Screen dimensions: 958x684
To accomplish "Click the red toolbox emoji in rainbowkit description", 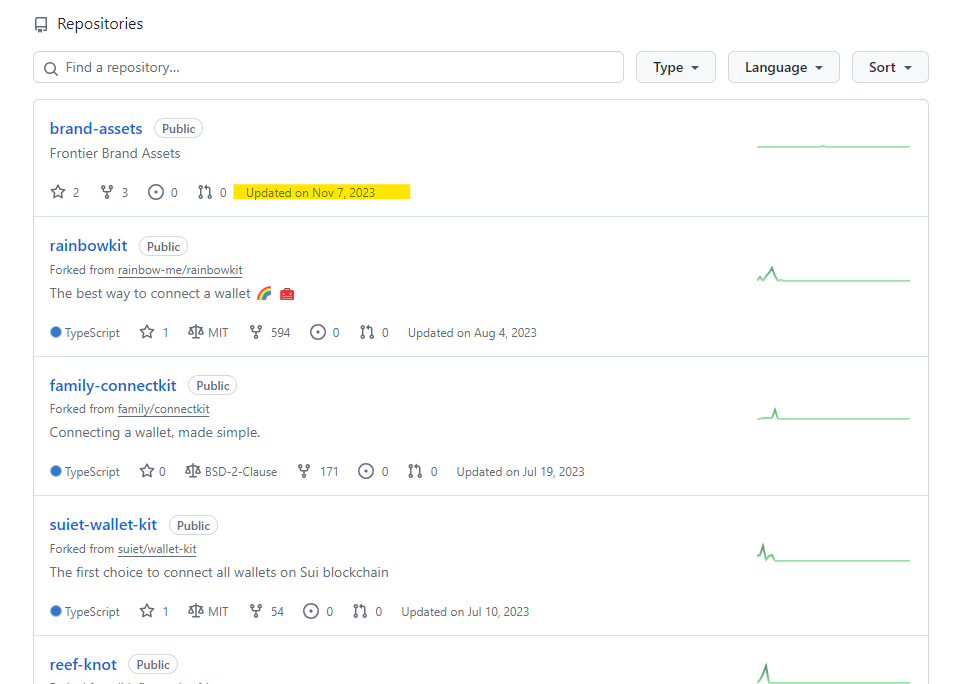I will point(287,294).
